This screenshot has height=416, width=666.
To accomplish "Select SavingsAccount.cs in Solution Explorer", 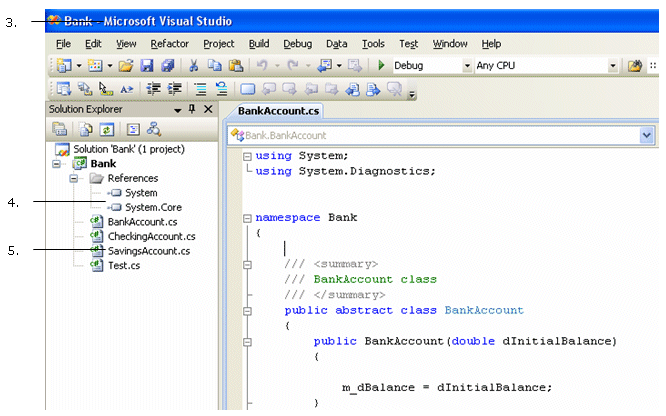I will pos(149,251).
